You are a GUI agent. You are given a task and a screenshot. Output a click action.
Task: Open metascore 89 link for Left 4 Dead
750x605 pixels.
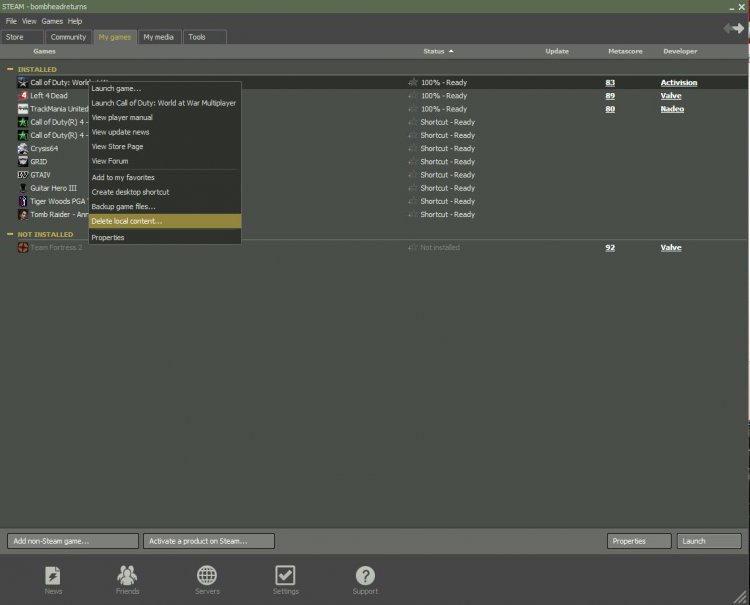point(610,96)
